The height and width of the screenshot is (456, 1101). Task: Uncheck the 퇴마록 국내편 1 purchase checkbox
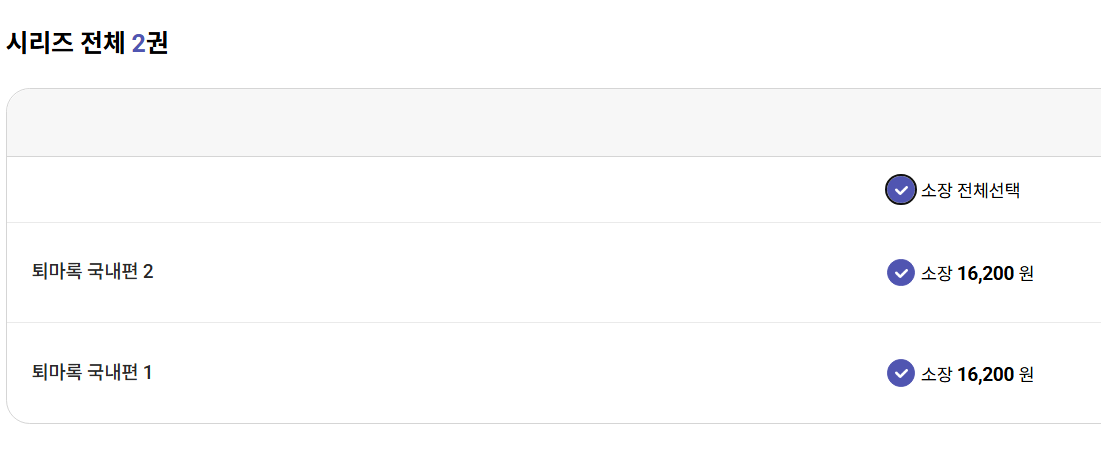tap(900, 373)
